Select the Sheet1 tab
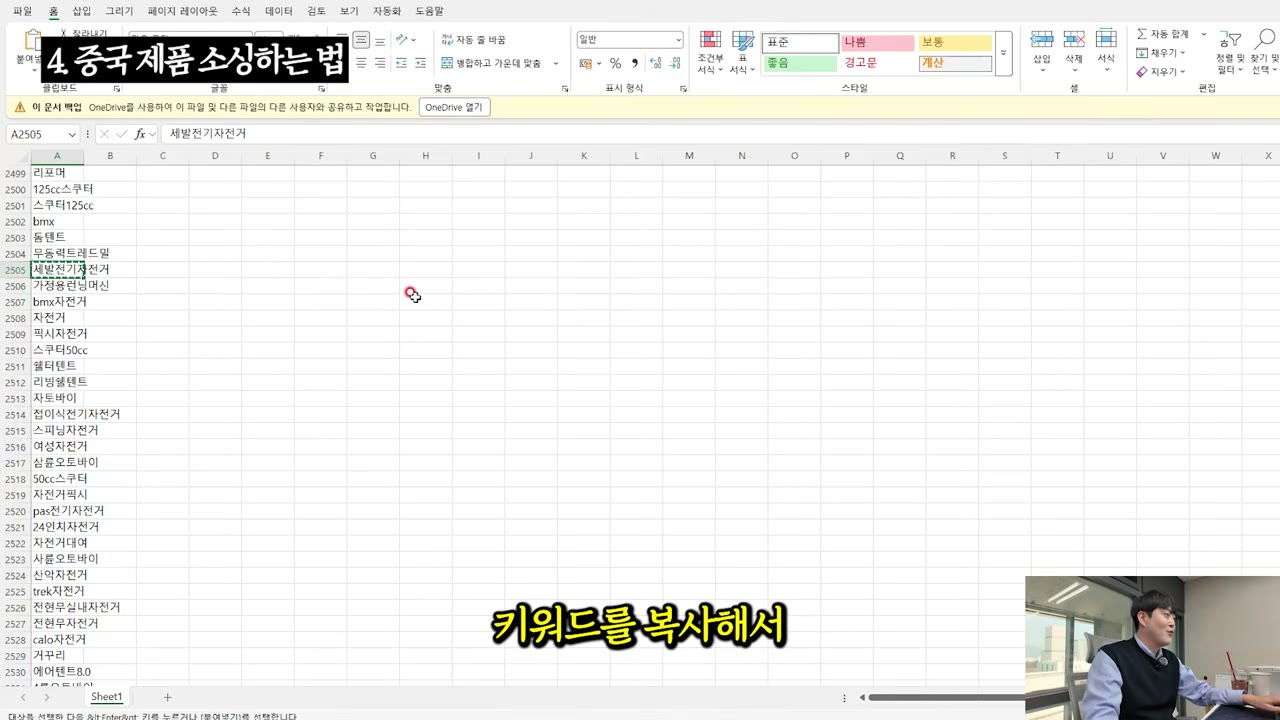 coord(106,697)
